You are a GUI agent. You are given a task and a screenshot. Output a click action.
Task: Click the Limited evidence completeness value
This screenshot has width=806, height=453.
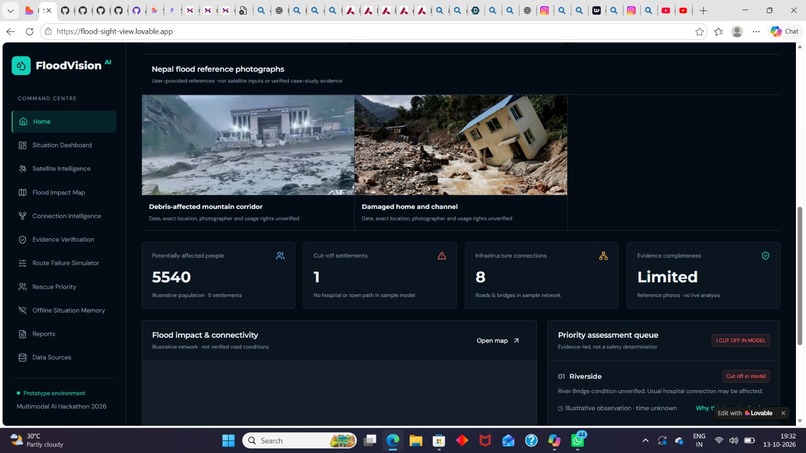coord(667,277)
